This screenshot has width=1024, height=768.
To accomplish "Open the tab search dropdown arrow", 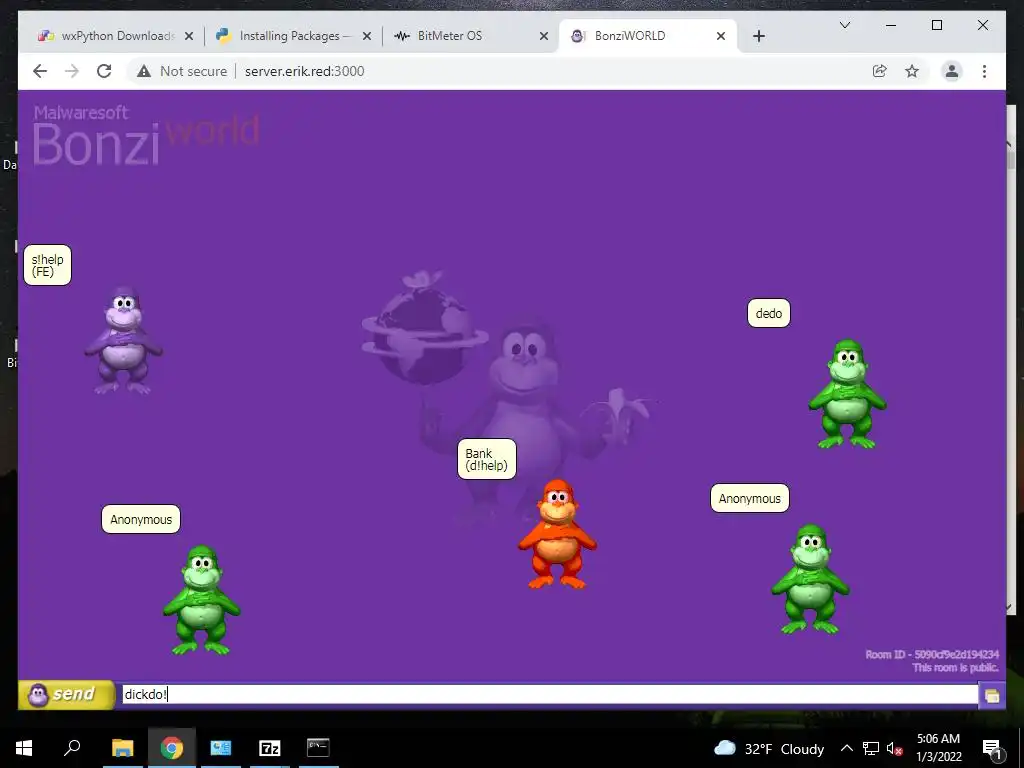I will [844, 25].
